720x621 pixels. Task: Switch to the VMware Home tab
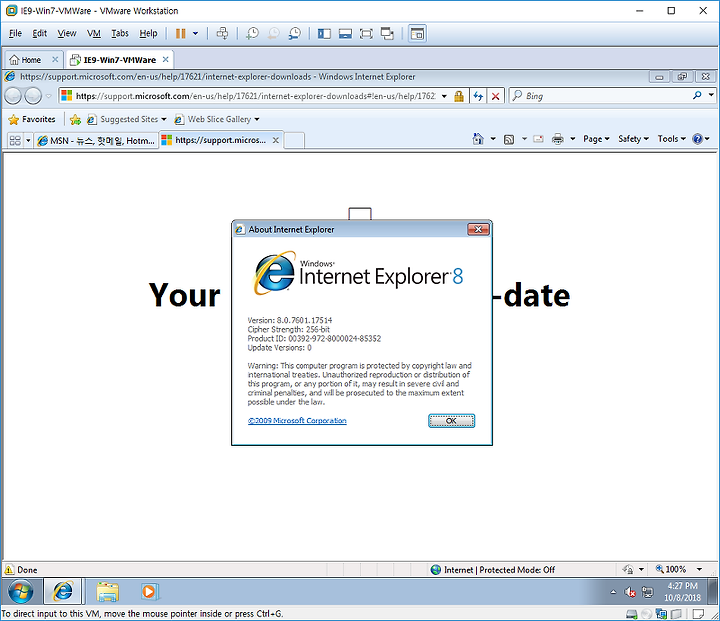[x=31, y=60]
